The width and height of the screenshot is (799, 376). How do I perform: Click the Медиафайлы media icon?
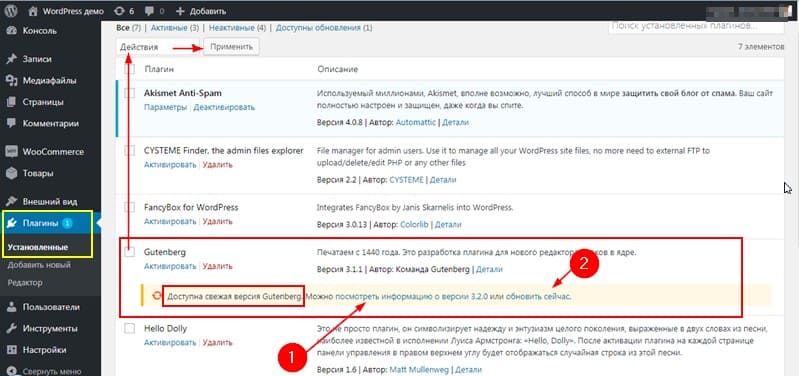(x=11, y=80)
